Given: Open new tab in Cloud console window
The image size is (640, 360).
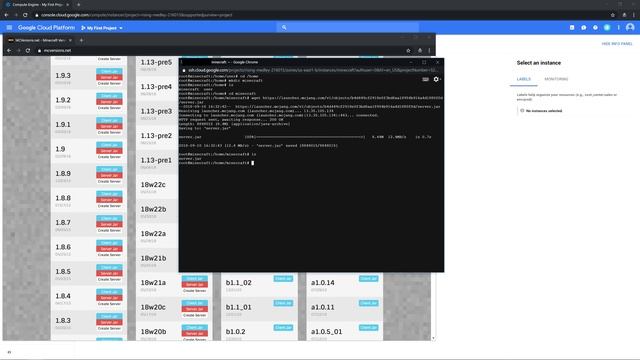Looking at the screenshot, I should [x=78, y=4].
